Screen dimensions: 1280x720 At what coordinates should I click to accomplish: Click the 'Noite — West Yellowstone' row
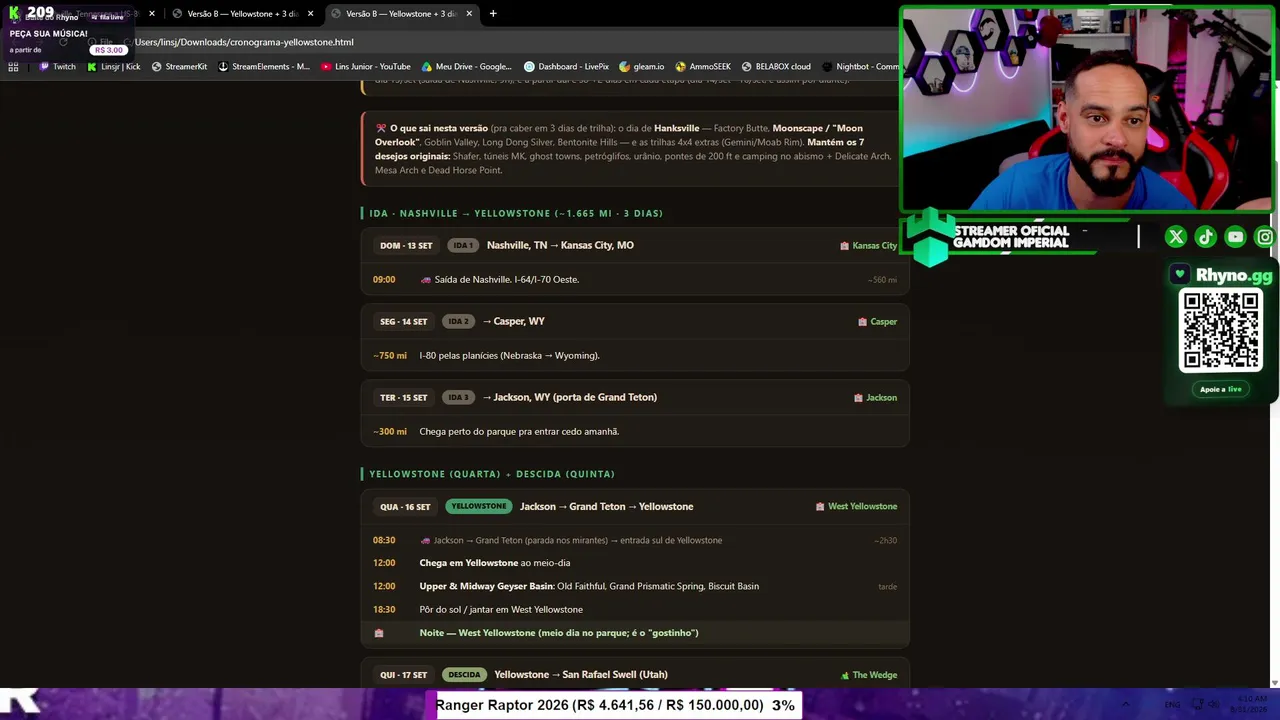tap(635, 633)
